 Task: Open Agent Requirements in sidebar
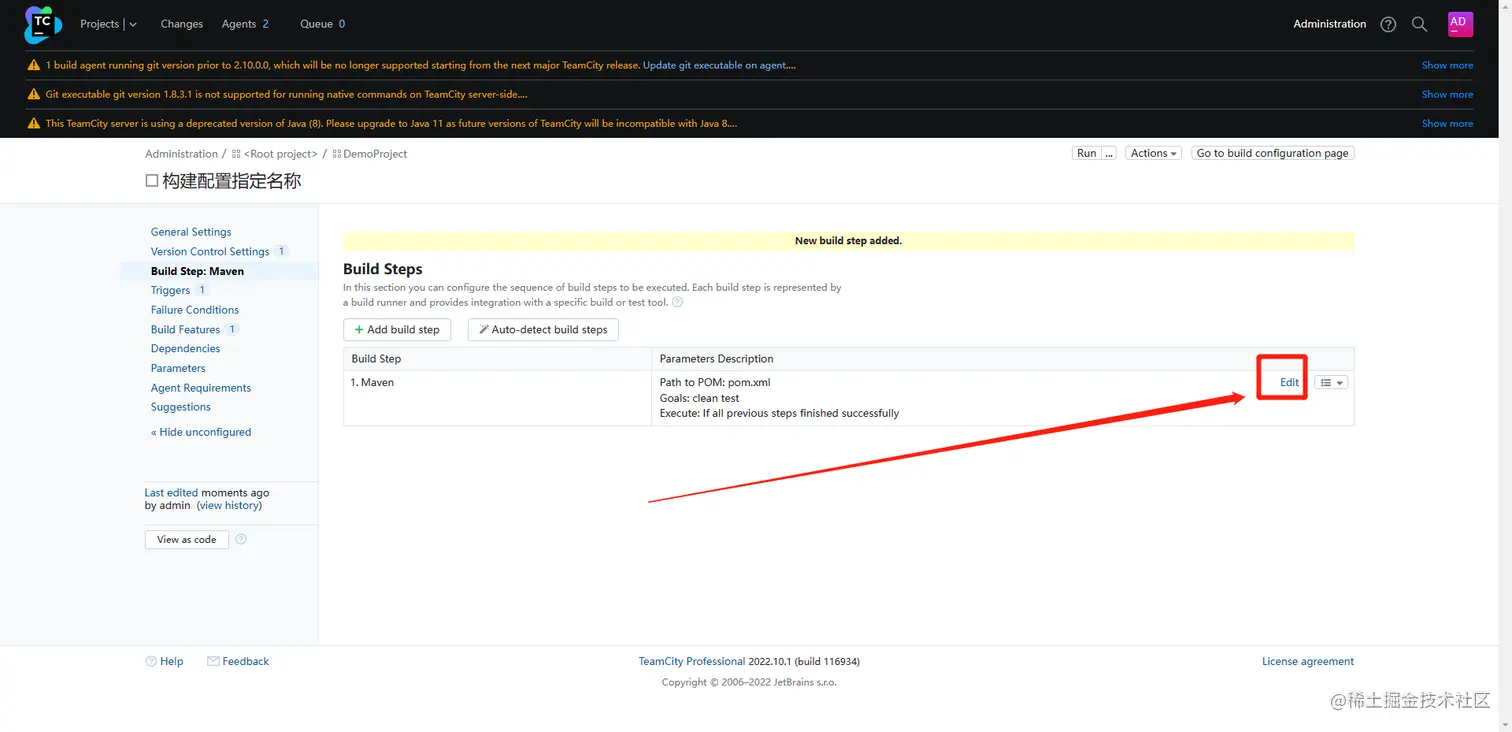click(x=201, y=388)
